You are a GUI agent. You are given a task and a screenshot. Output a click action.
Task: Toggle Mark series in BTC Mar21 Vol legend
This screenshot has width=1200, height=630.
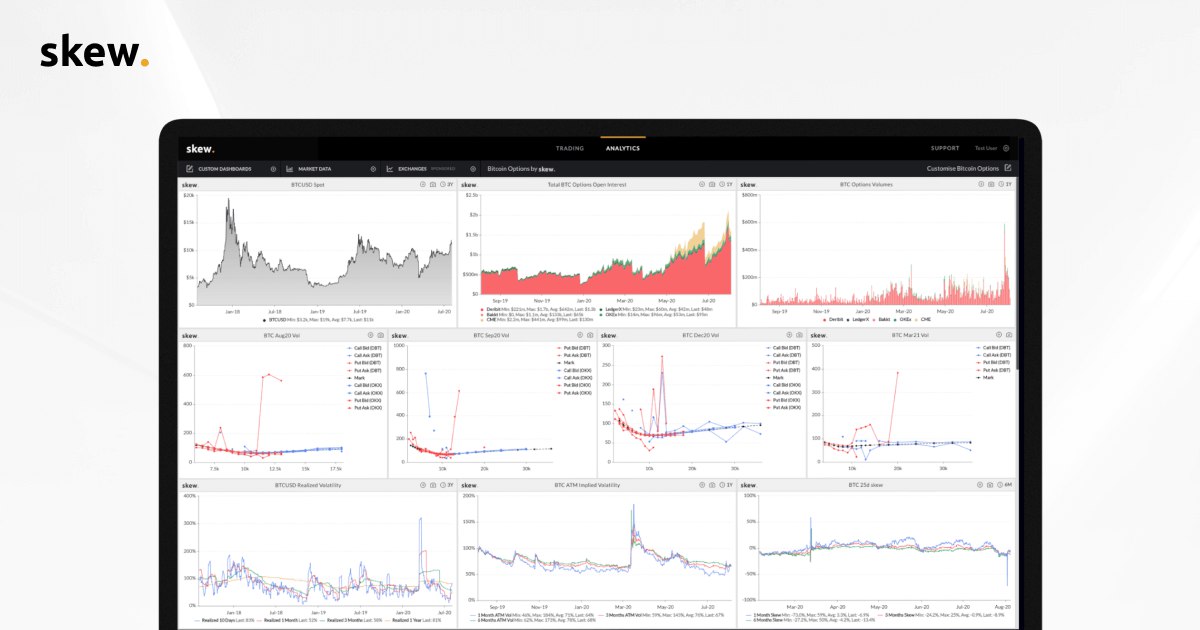[985, 378]
